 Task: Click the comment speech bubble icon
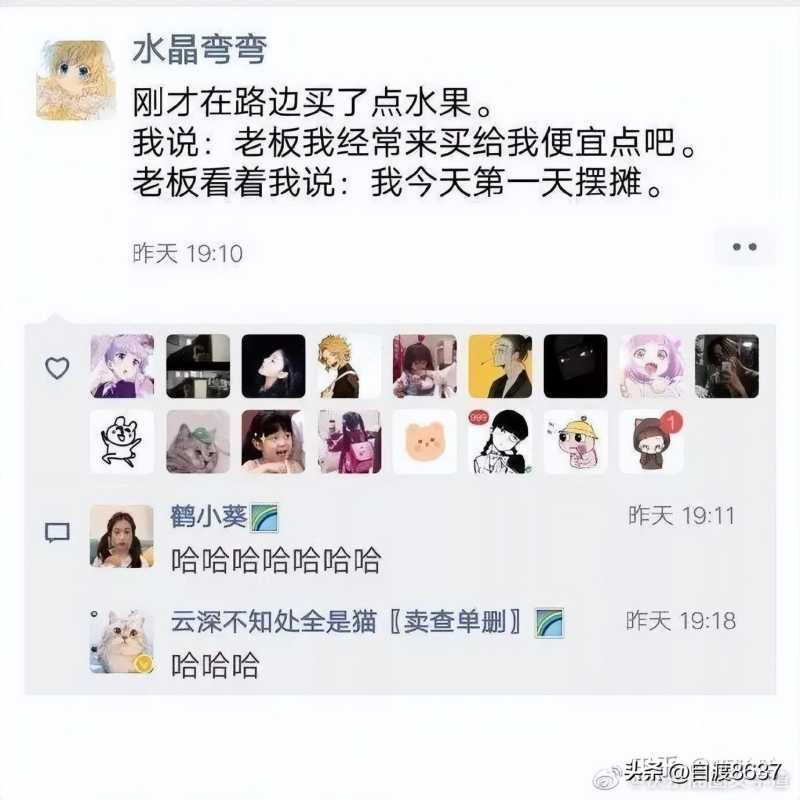pyautogui.click(x=57, y=533)
